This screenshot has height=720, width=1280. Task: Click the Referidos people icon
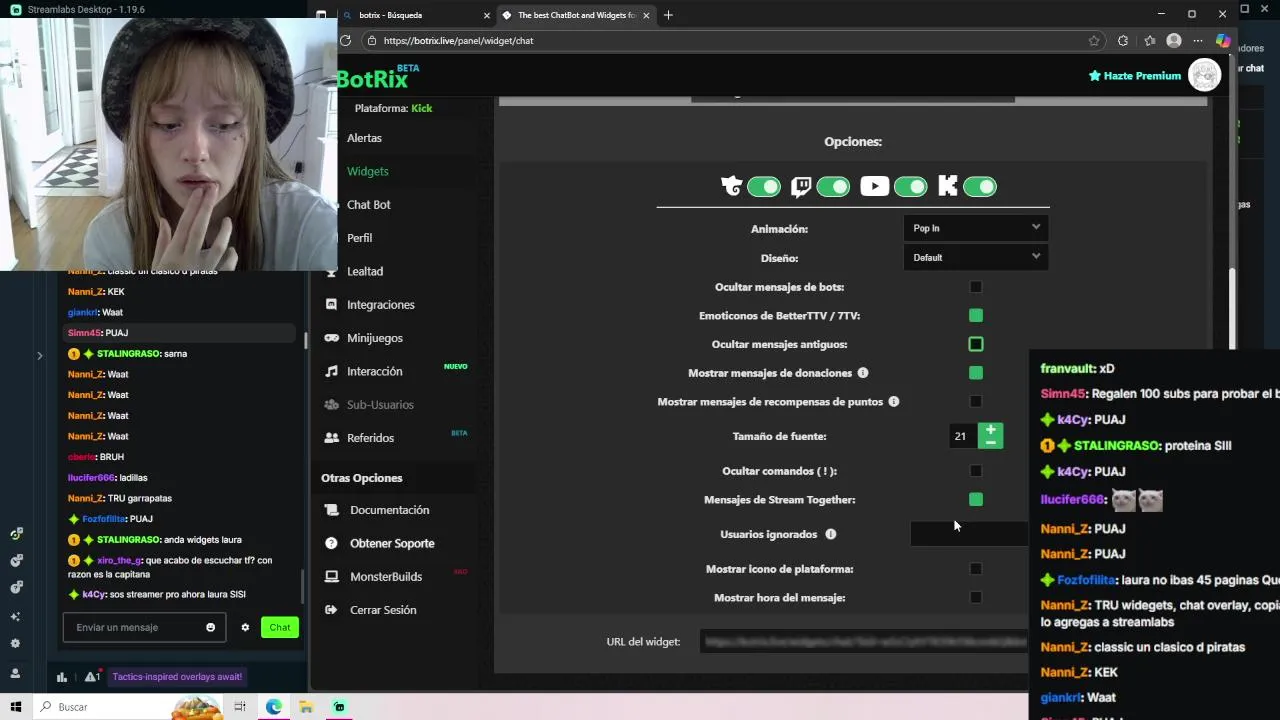[x=332, y=438]
